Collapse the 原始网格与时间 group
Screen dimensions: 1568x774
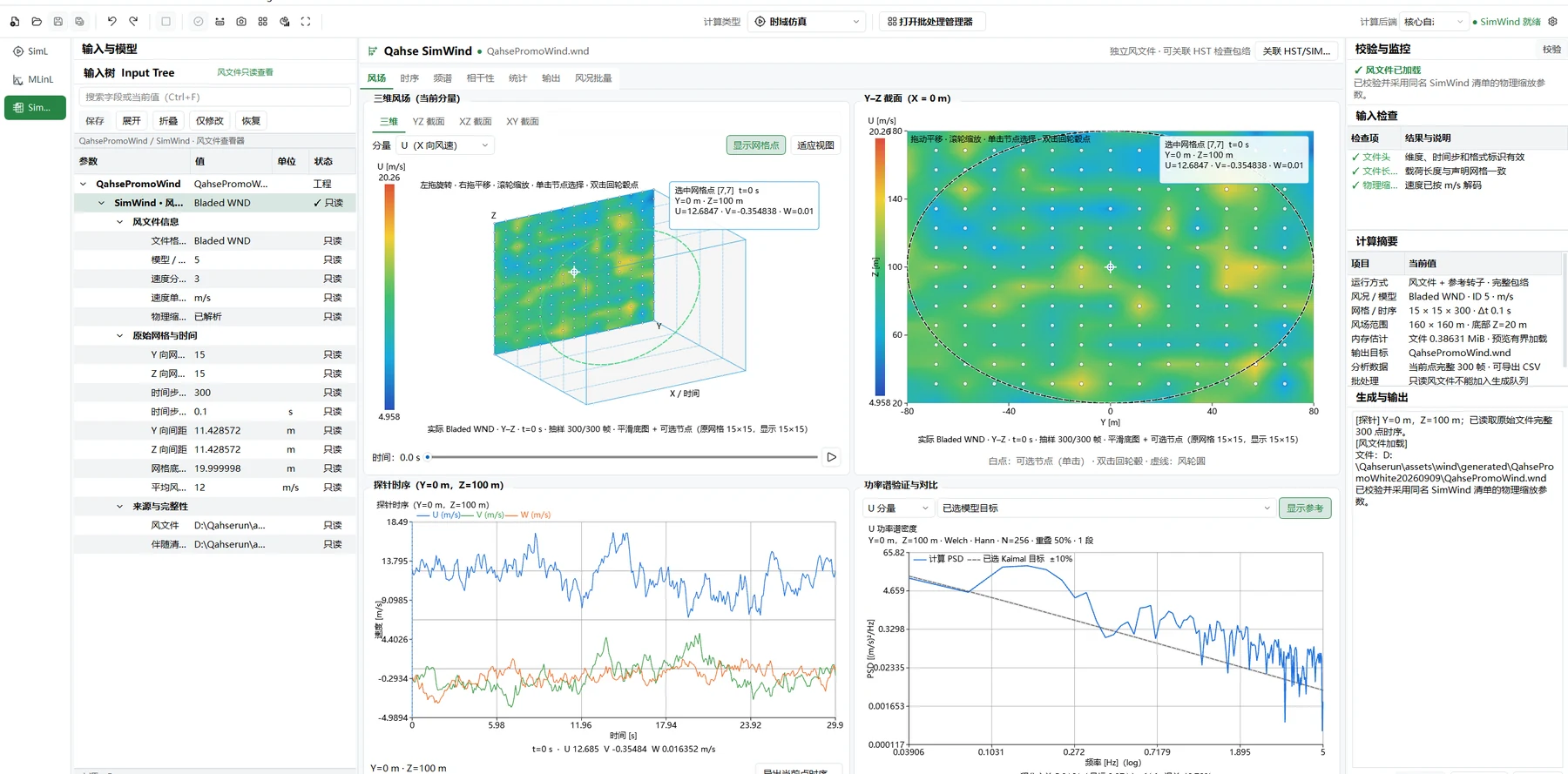120,336
